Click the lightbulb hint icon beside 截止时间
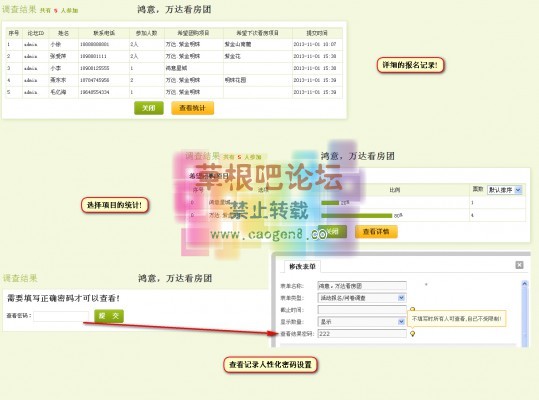The height and width of the screenshot is (400, 539). [x=412, y=309]
